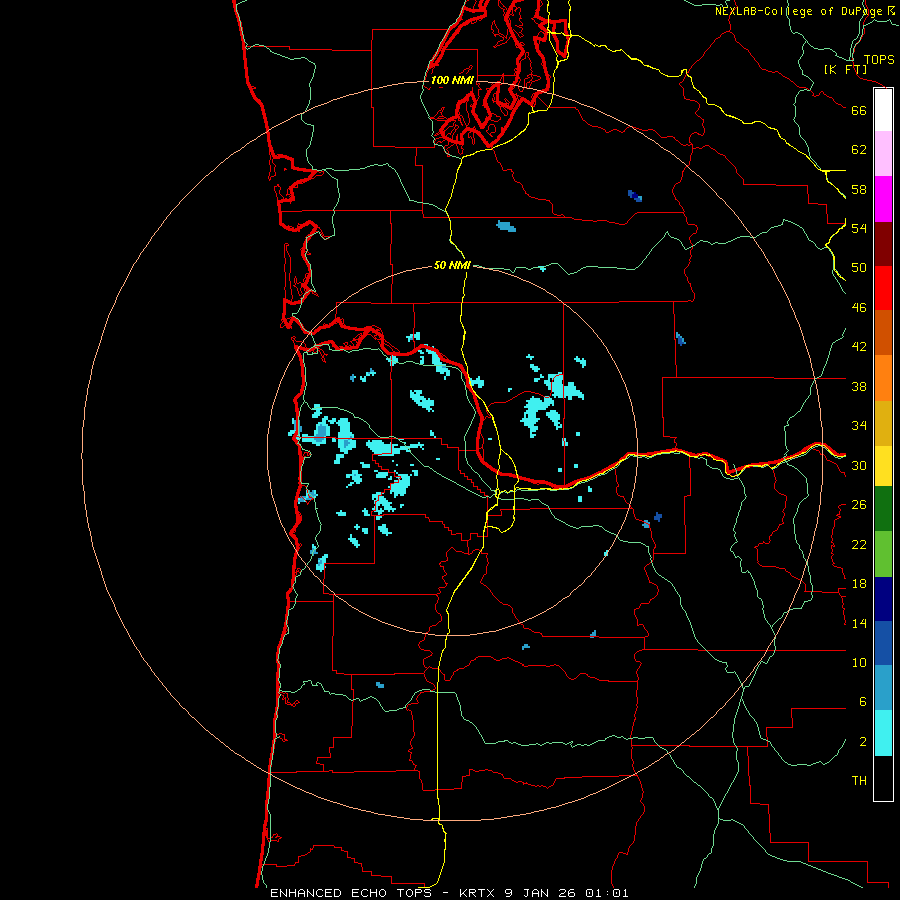This screenshot has width=900, height=900.
Task: Click the steel blue legend swatch
Action: pos(883,688)
